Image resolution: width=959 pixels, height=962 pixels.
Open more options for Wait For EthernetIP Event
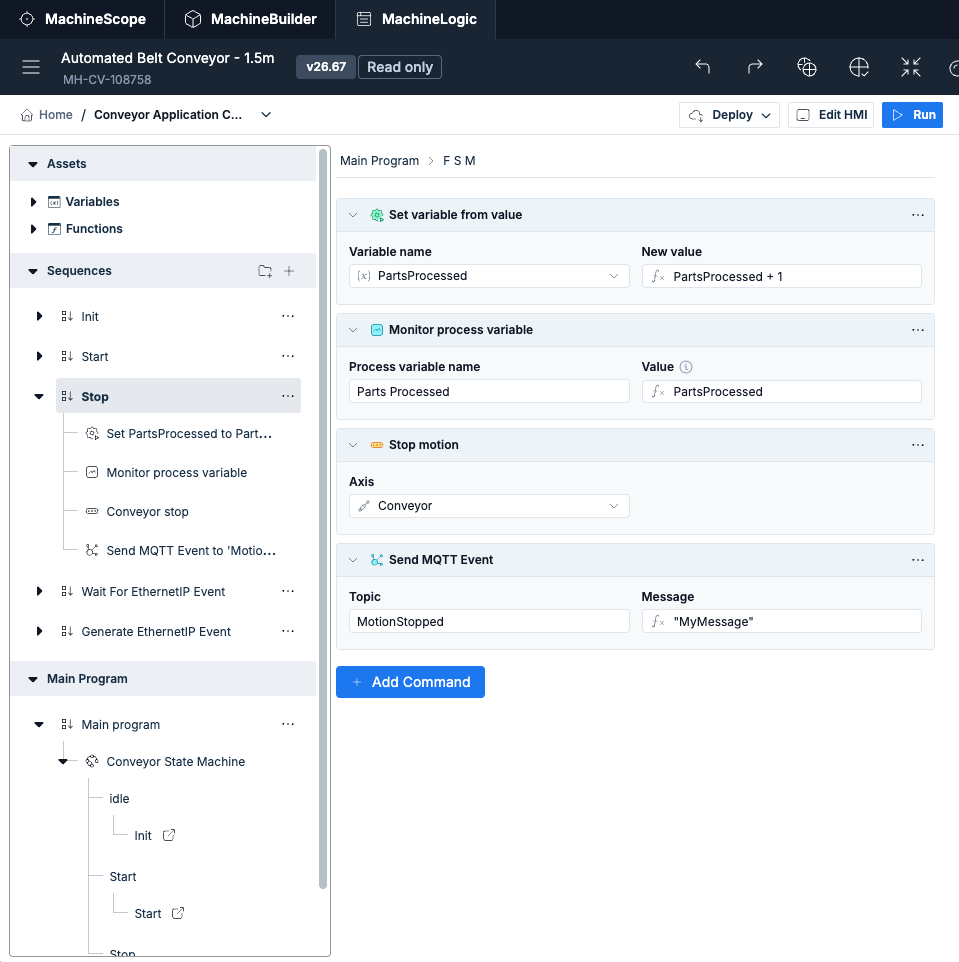click(x=288, y=591)
